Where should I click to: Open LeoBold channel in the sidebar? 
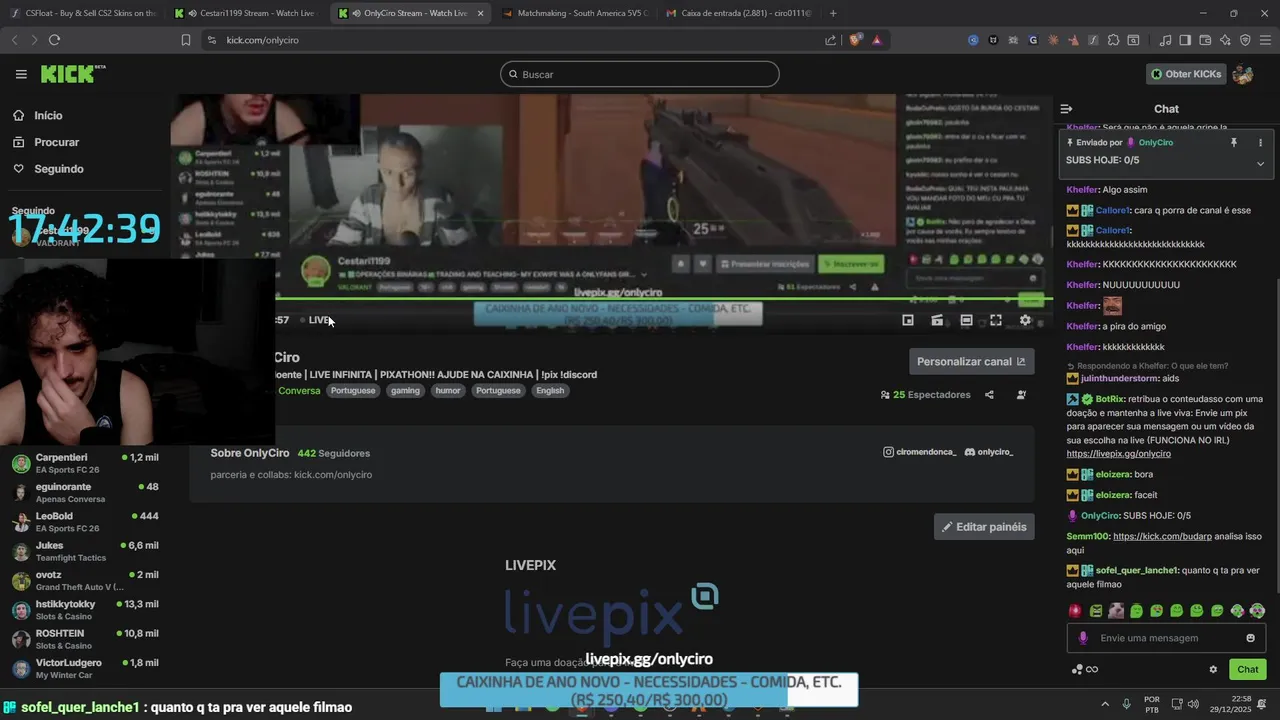pos(85,521)
